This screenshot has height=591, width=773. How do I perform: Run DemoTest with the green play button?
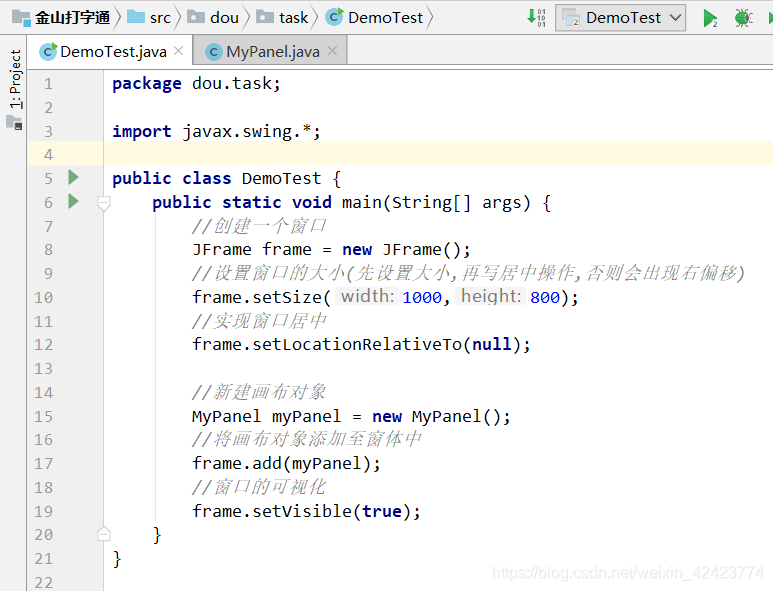tap(709, 18)
